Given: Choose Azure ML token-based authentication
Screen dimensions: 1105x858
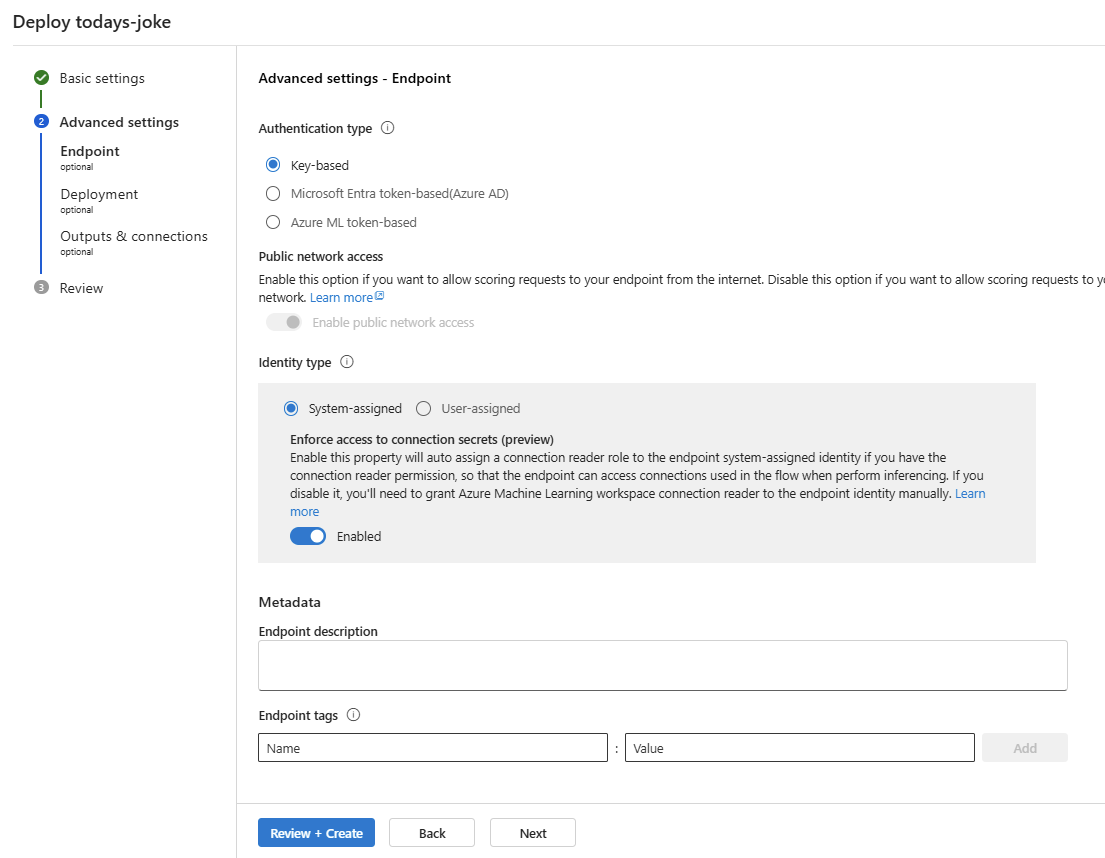Looking at the screenshot, I should pos(273,222).
